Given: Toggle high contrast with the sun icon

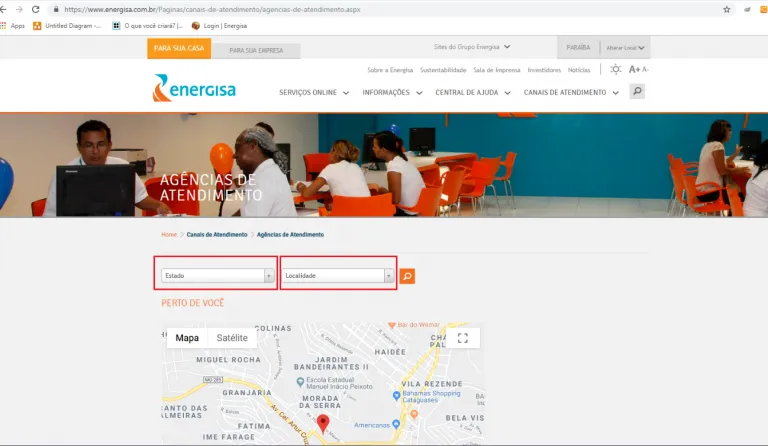Looking at the screenshot, I should tap(616, 69).
